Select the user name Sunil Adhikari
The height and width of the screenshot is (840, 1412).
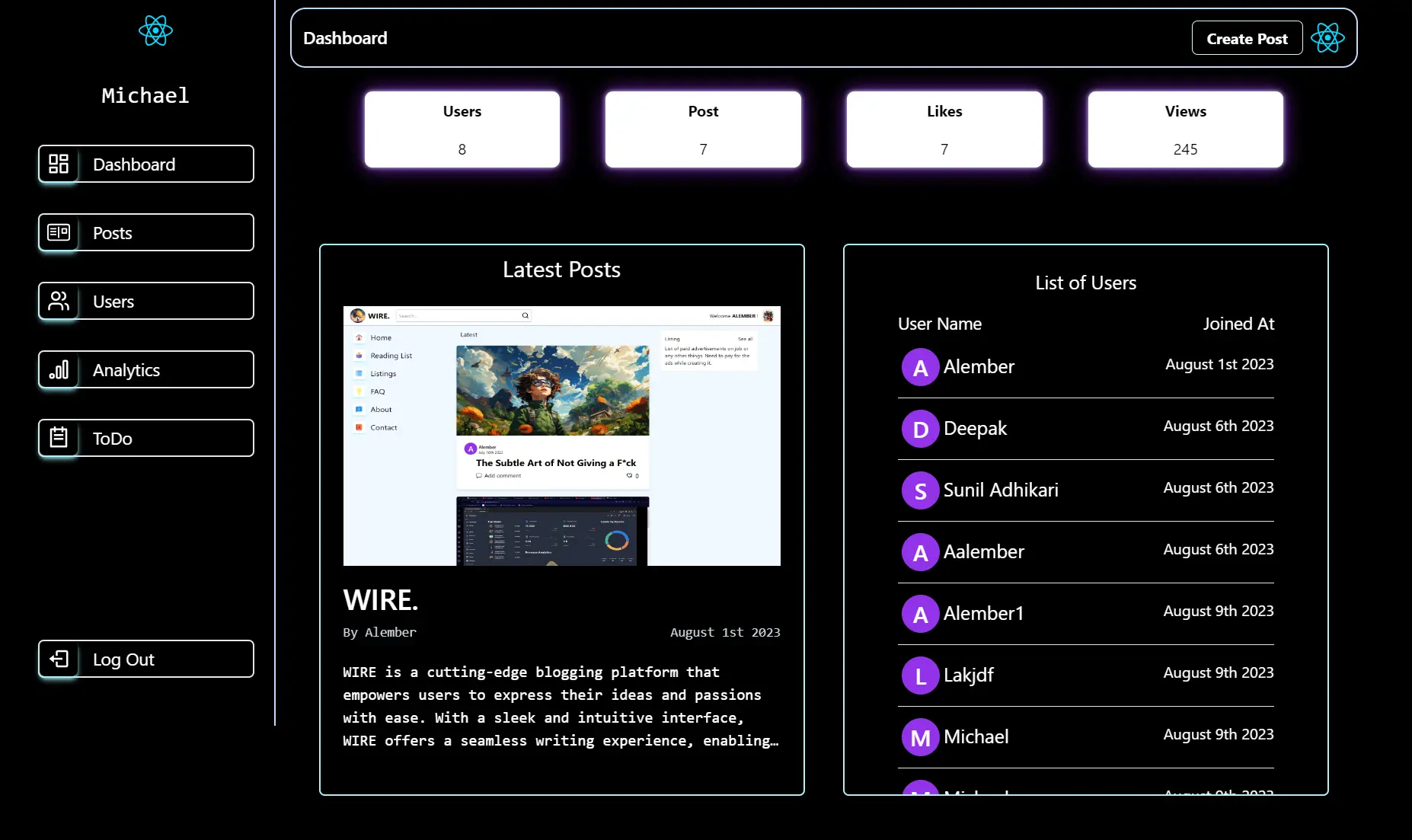tap(1001, 490)
